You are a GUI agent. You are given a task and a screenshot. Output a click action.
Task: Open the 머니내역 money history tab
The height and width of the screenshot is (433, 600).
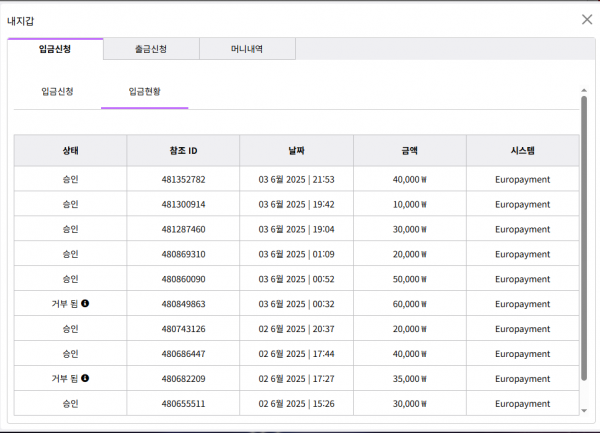(x=247, y=49)
